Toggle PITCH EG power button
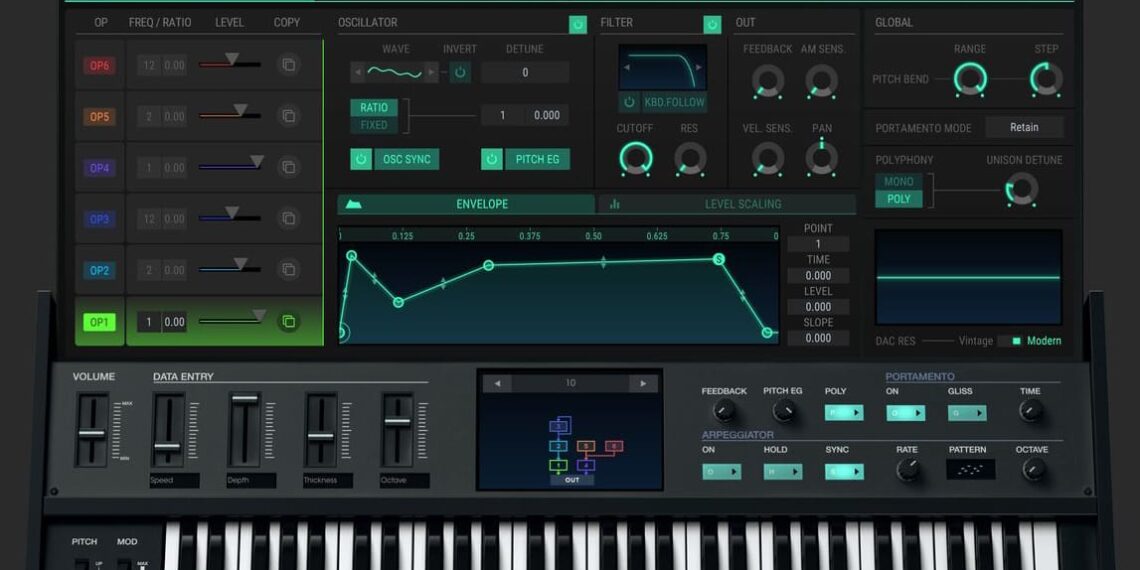The height and width of the screenshot is (570, 1140). (492, 159)
